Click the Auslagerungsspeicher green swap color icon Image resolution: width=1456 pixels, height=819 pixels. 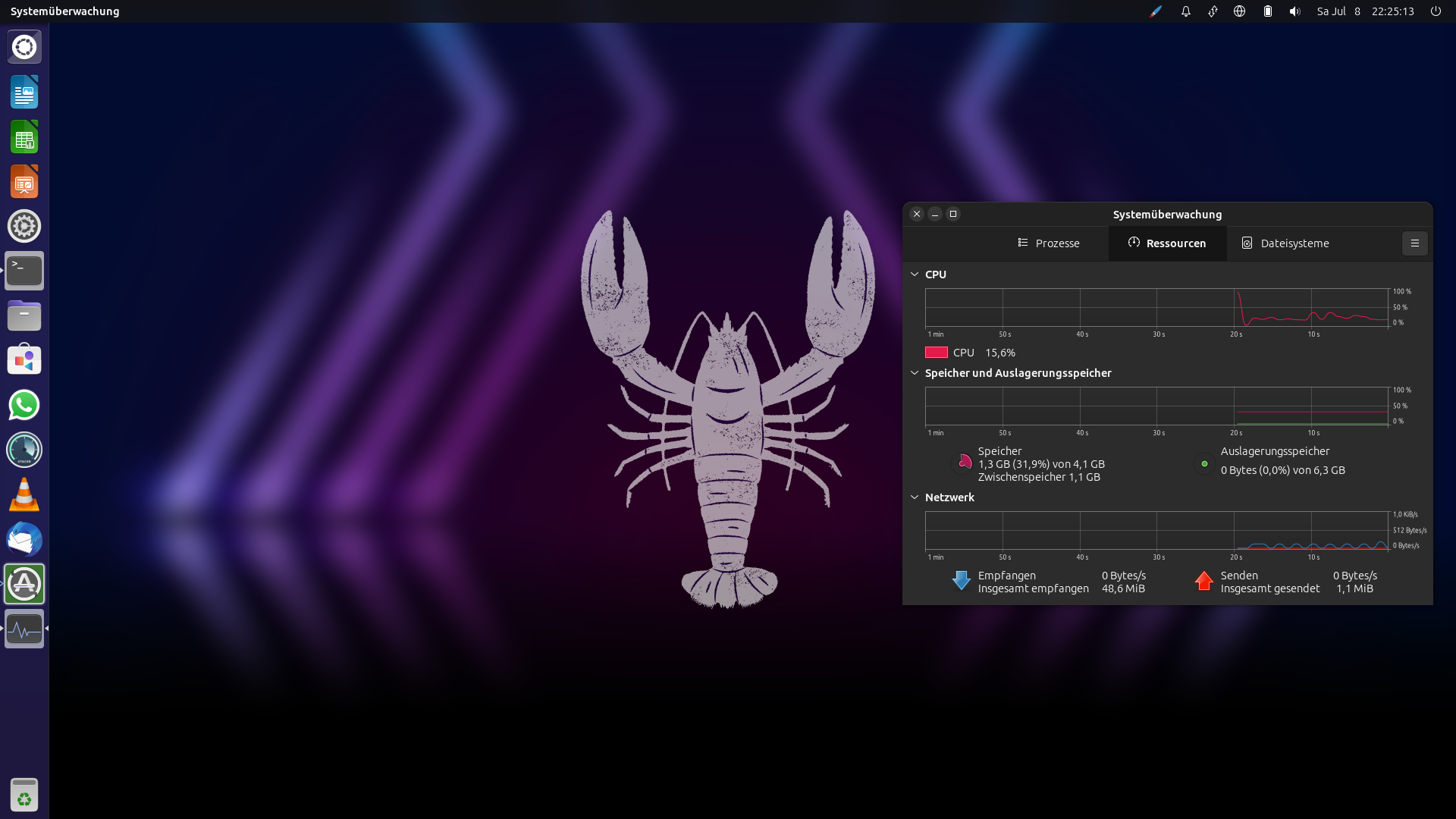(1204, 463)
